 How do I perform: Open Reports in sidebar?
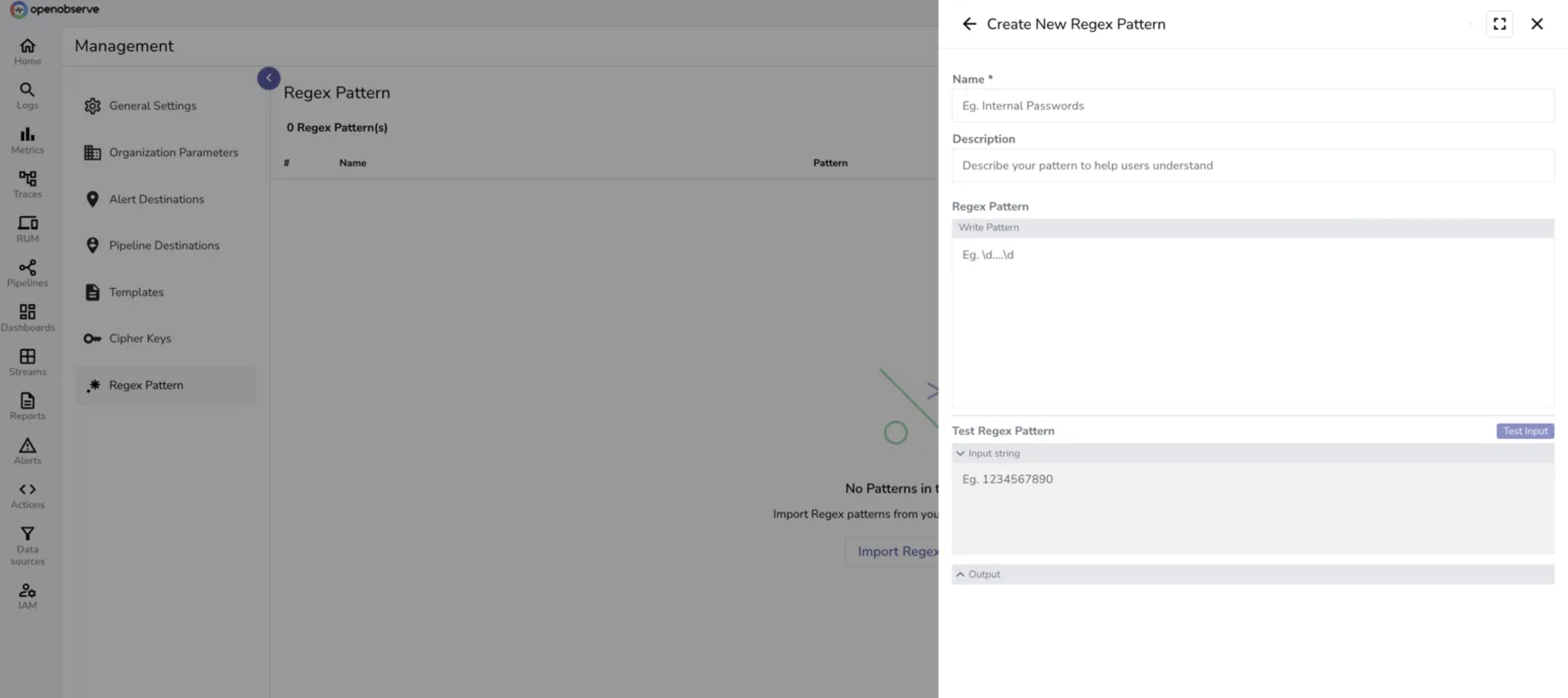click(x=28, y=407)
